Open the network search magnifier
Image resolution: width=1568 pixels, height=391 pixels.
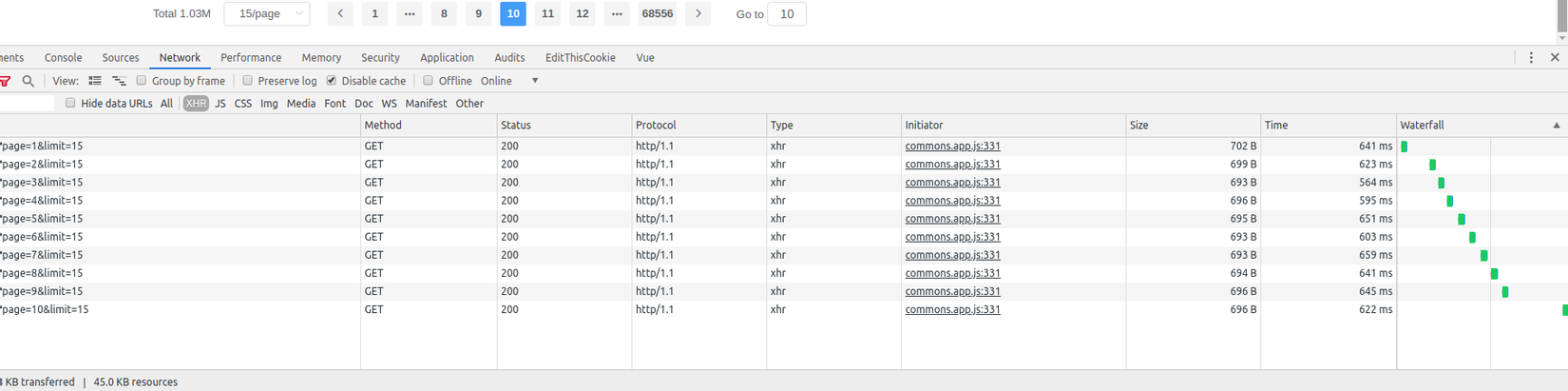pos(29,81)
